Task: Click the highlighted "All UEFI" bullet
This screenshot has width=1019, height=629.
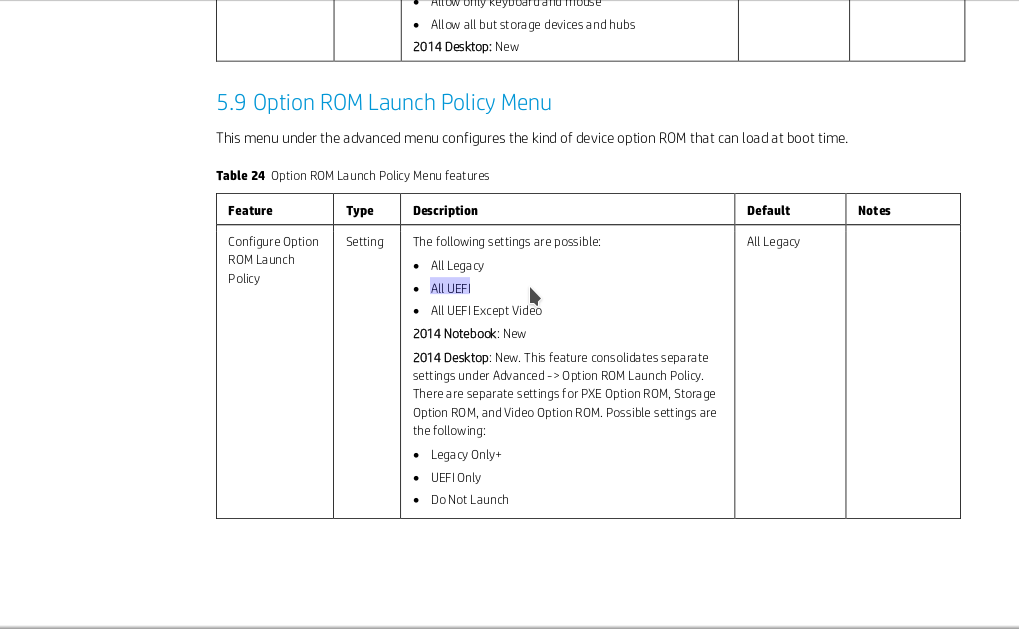Action: 450,289
